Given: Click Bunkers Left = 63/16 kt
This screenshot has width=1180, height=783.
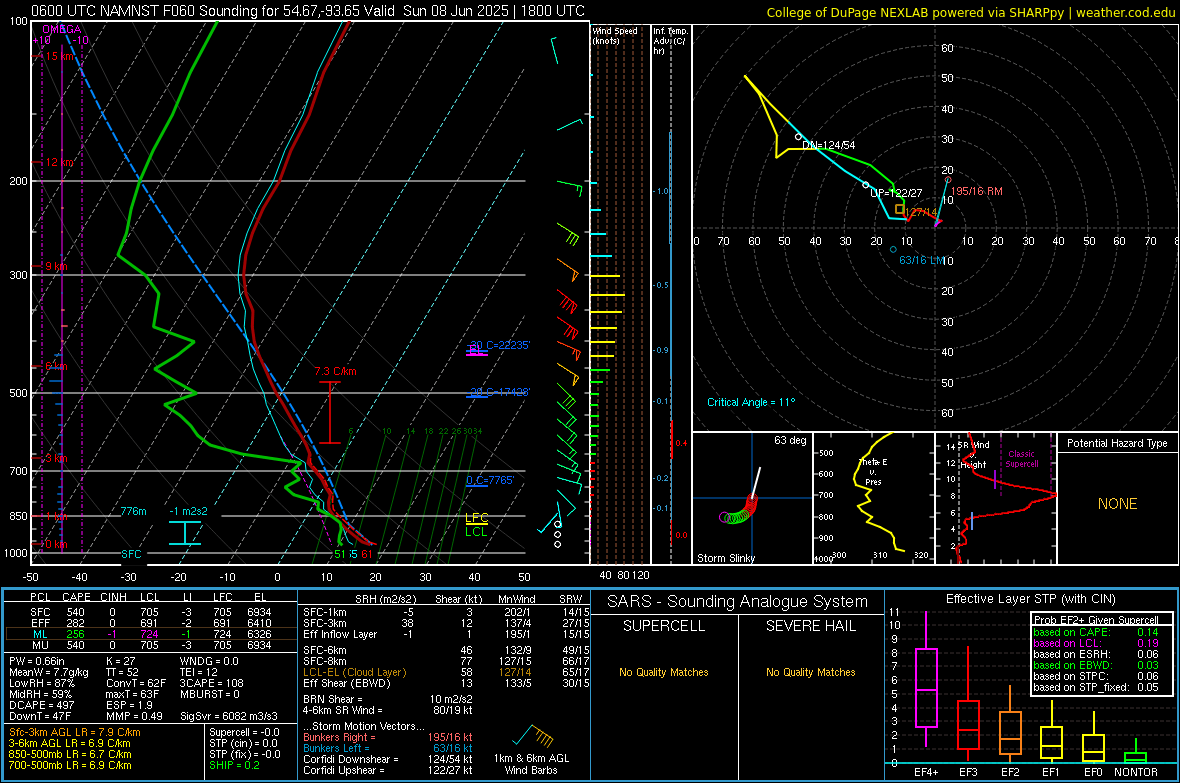Looking at the screenshot, I should pyautogui.click(x=388, y=748).
